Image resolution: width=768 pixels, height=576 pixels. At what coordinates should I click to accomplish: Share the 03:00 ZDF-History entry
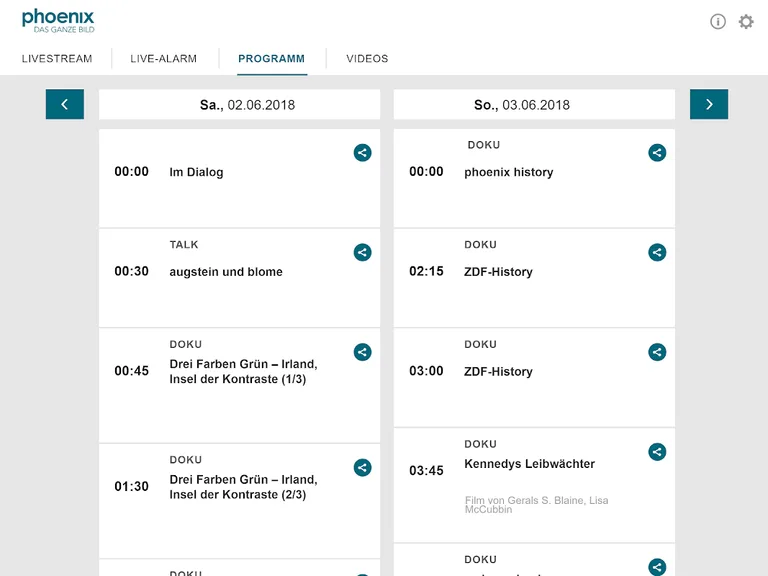[657, 352]
